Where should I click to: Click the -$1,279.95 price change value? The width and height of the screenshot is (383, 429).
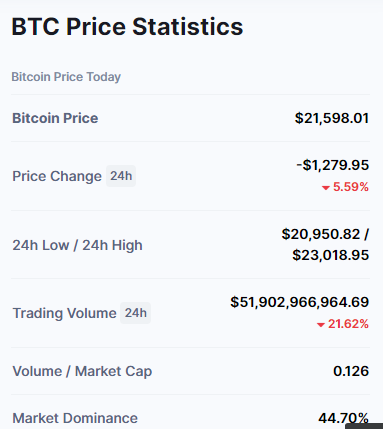333,165
